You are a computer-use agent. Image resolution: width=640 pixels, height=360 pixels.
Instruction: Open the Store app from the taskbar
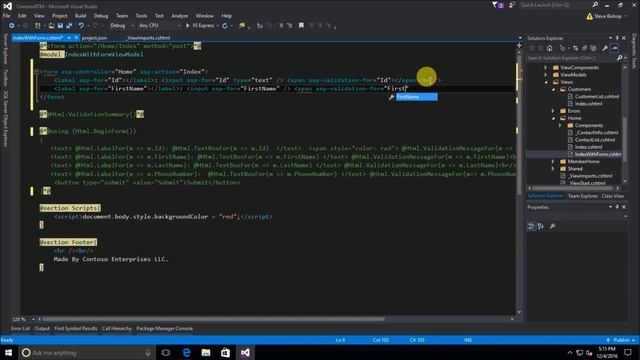(x=225, y=353)
